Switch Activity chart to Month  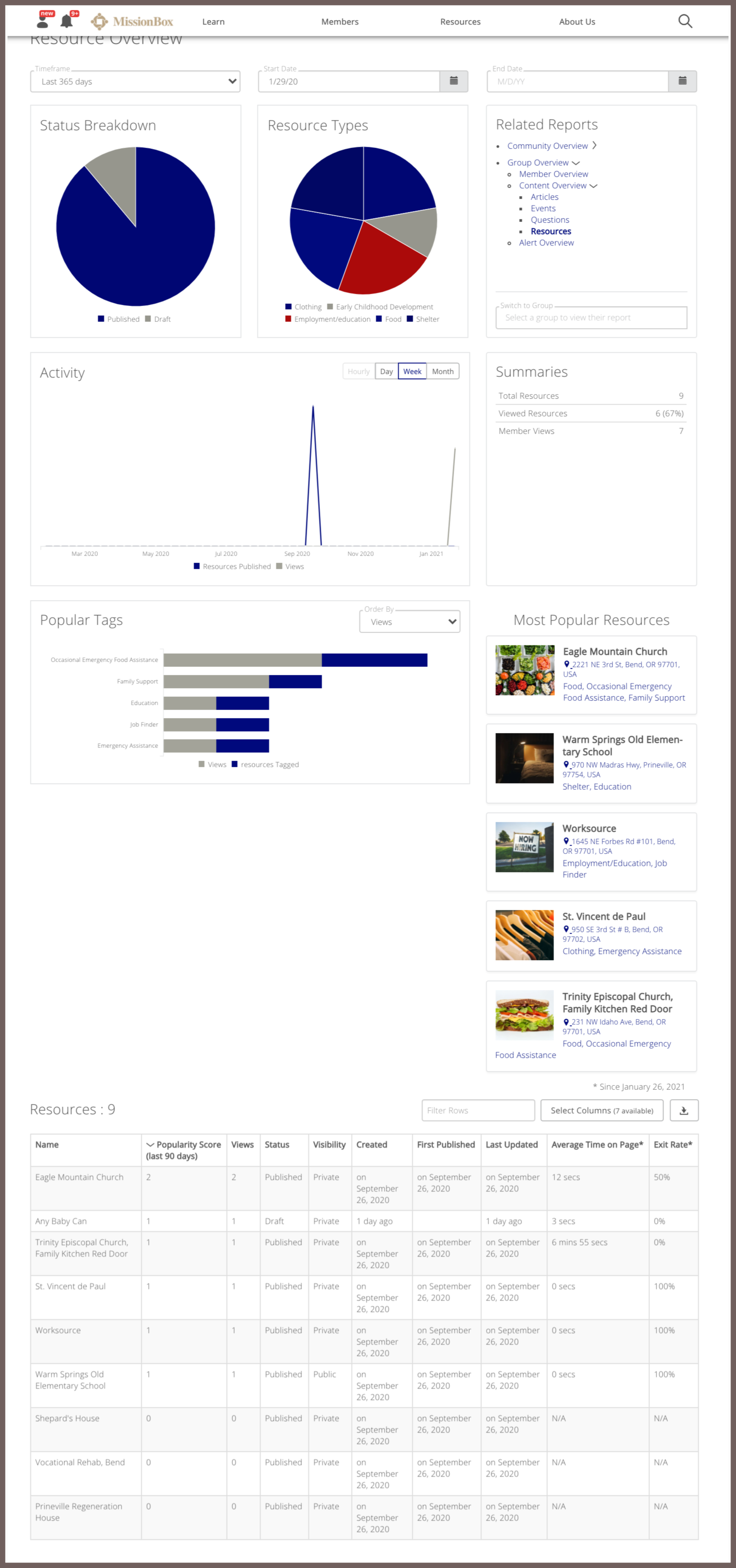coord(443,371)
